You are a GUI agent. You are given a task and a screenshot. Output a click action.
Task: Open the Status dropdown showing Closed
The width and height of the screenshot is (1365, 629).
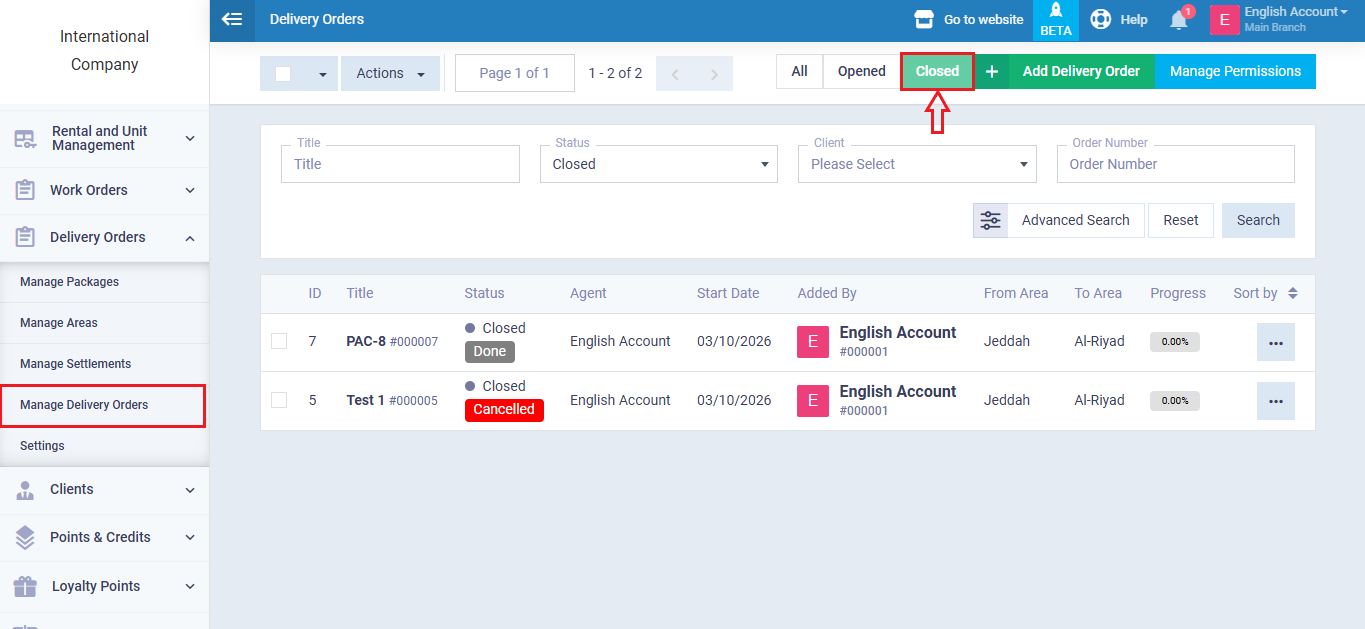[658, 164]
